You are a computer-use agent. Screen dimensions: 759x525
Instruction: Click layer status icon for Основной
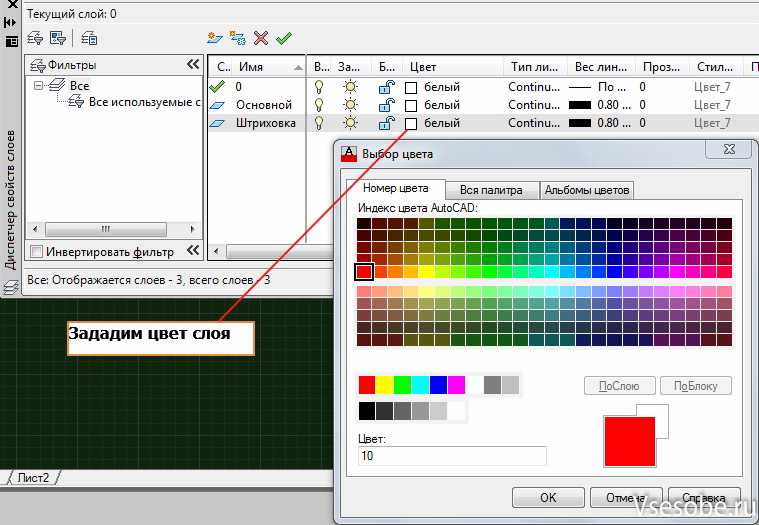pos(217,105)
